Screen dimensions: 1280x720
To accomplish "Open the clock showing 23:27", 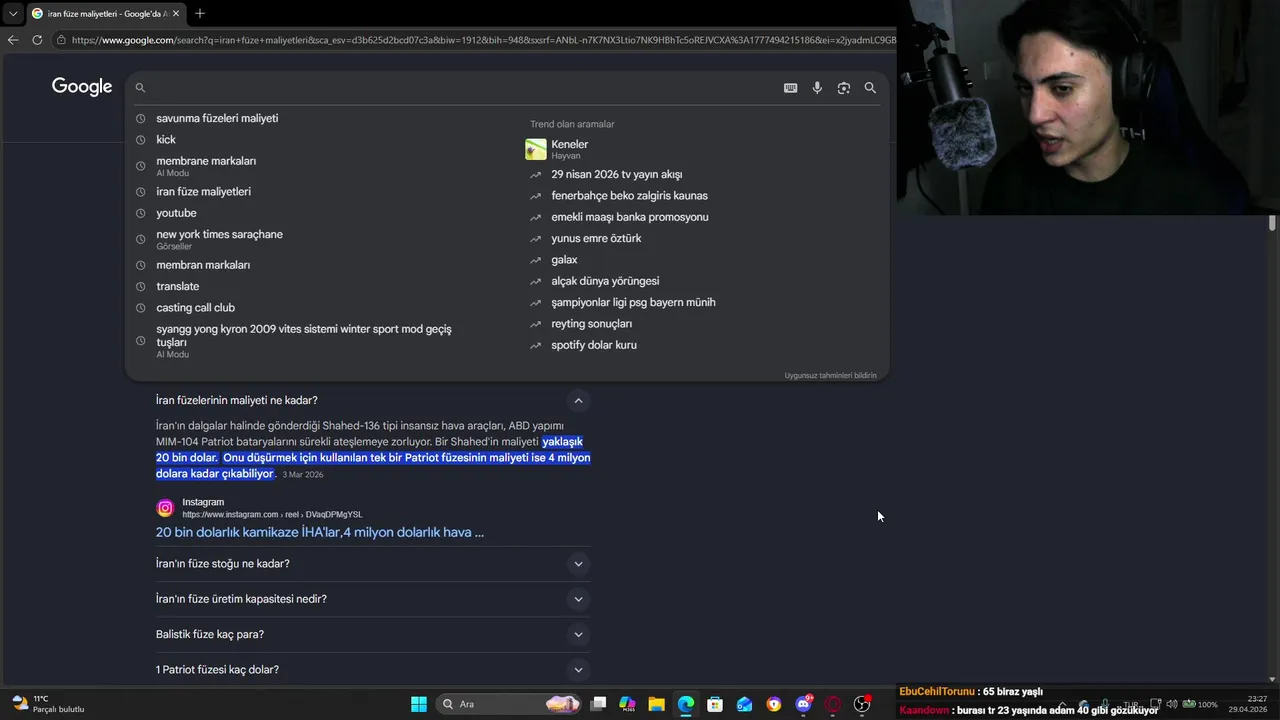I will pos(1248,704).
